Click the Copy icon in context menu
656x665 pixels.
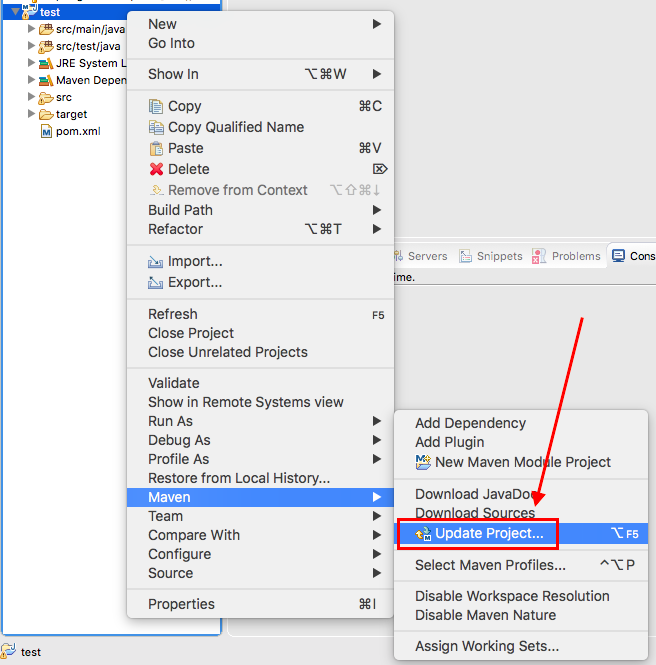pyautogui.click(x=155, y=107)
